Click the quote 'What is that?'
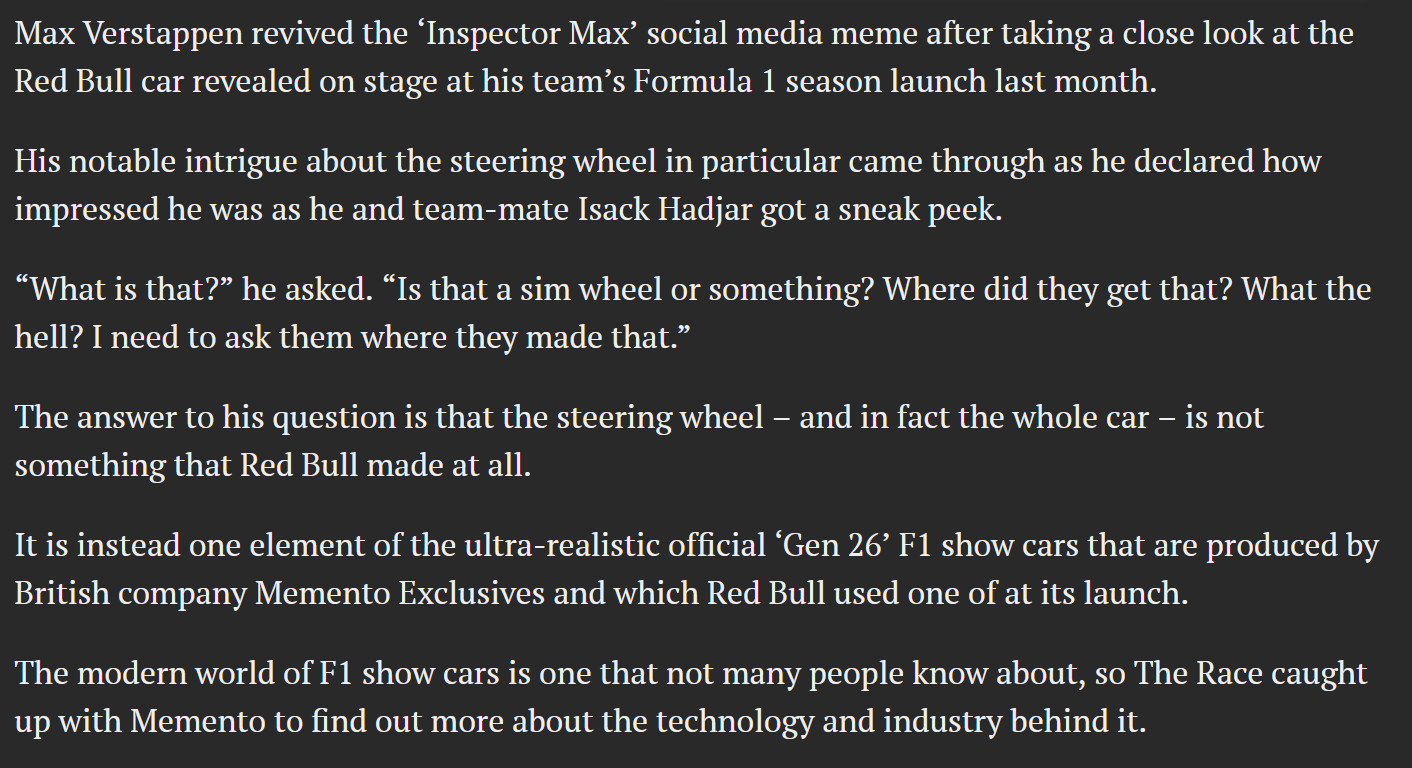1412x768 pixels. [x=124, y=289]
